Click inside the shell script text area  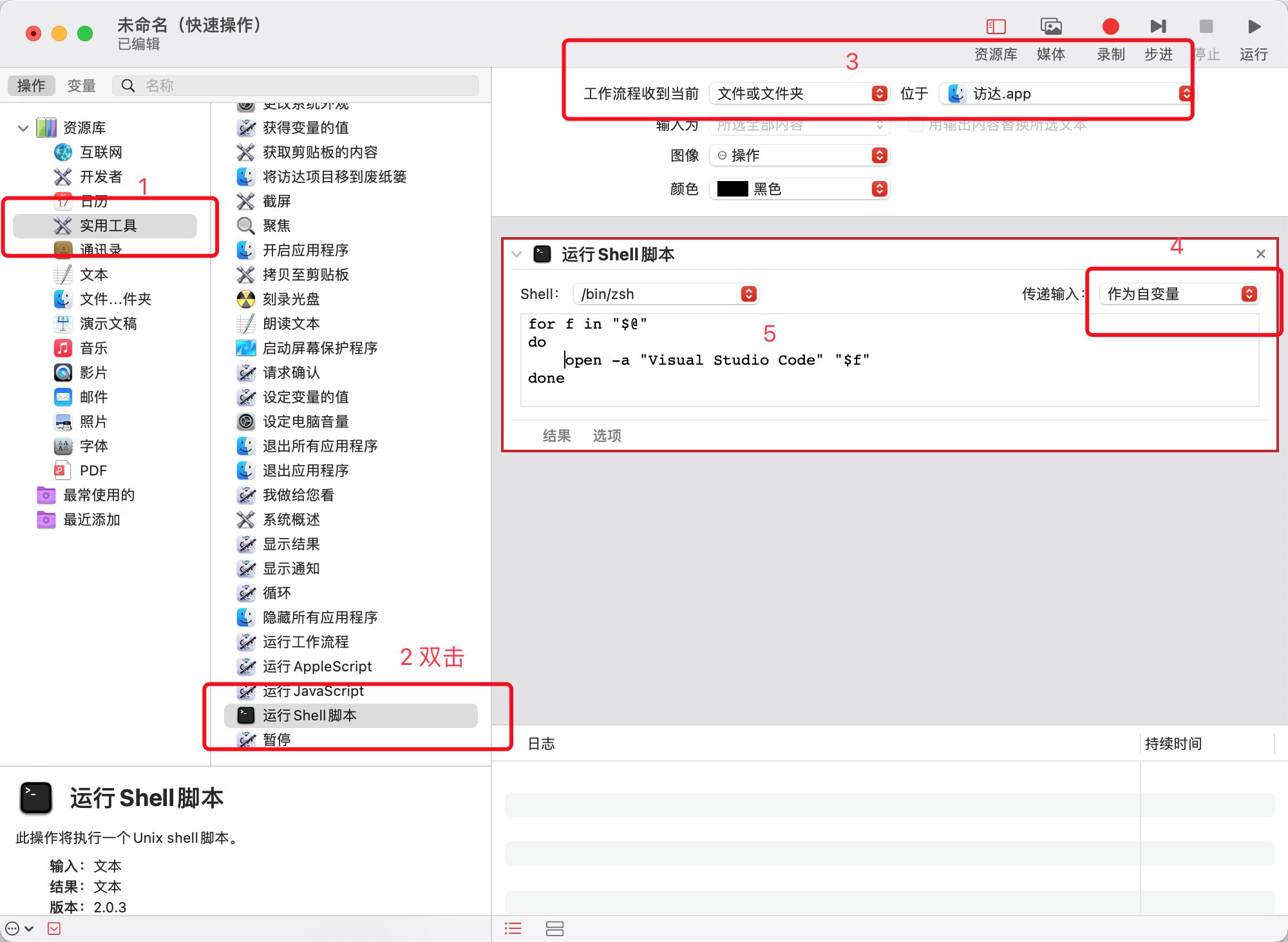(889, 360)
